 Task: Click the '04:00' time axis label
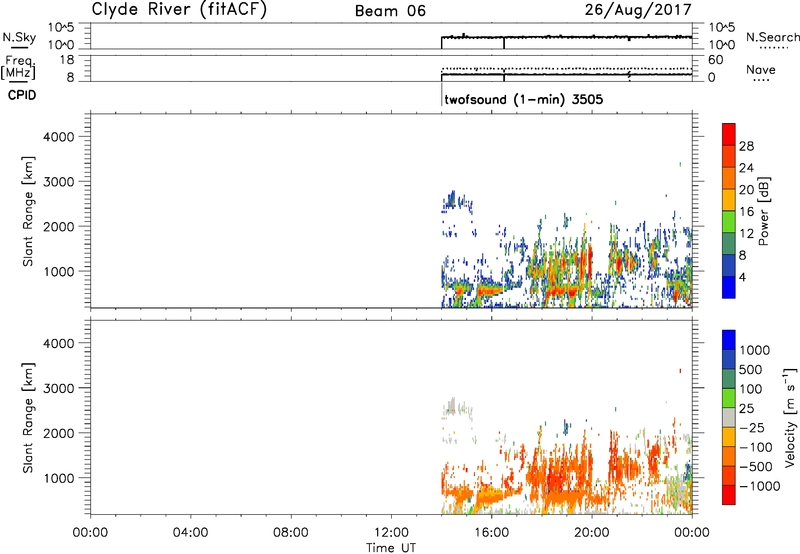tap(190, 533)
